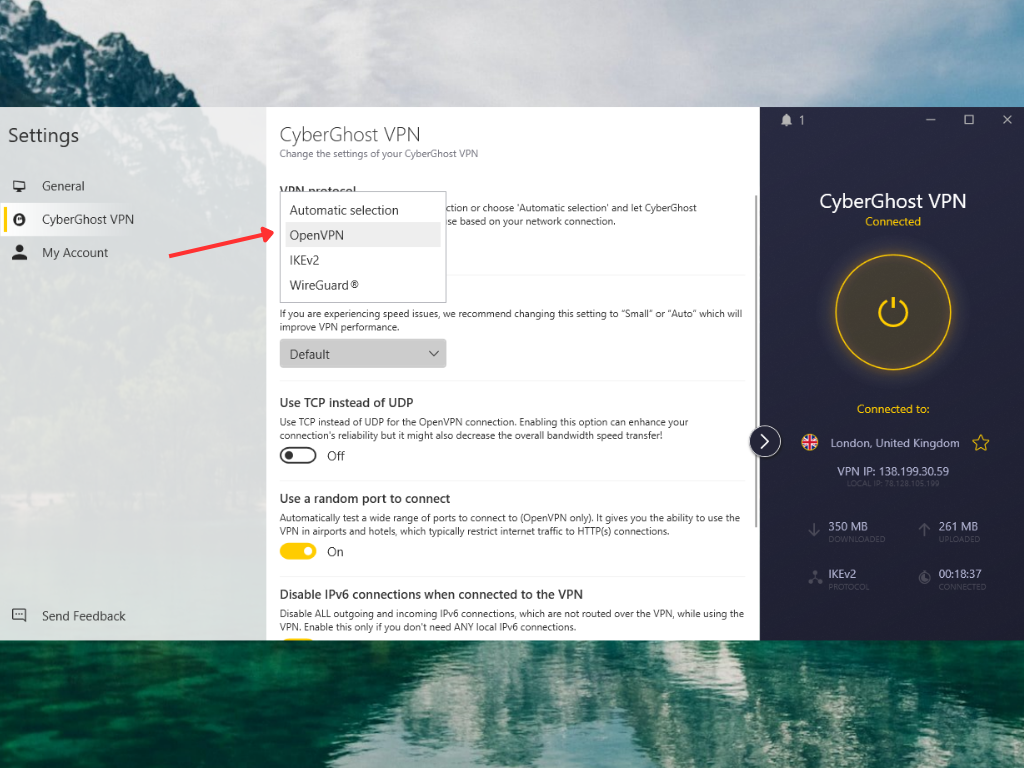Viewport: 1024px width, 768px height.
Task: Open the notifications bell icon
Action: (786, 119)
